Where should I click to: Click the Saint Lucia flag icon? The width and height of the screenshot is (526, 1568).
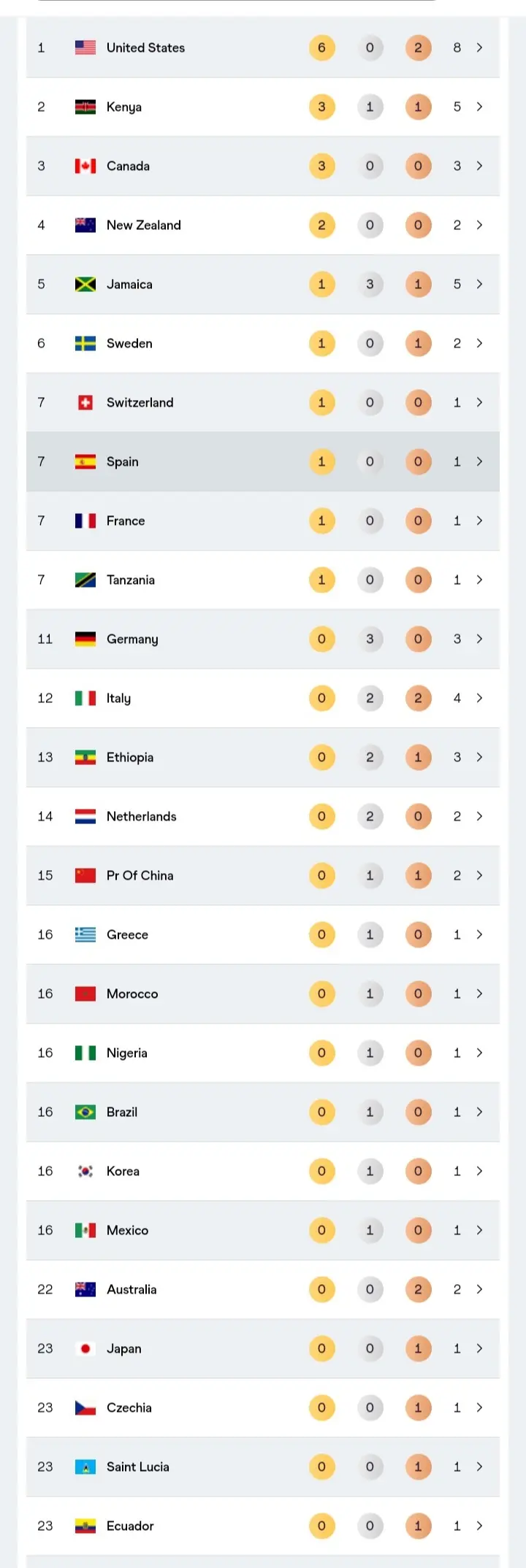(85, 1467)
